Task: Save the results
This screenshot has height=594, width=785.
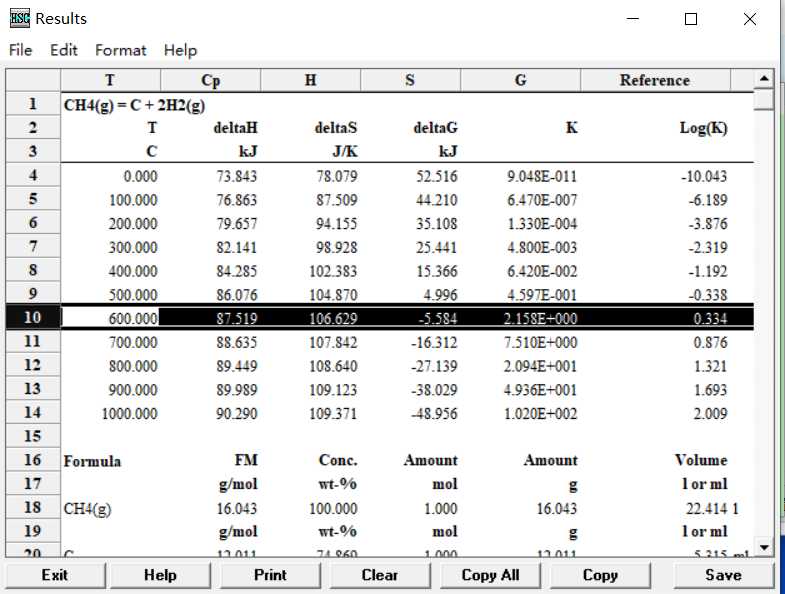Action: tap(723, 575)
